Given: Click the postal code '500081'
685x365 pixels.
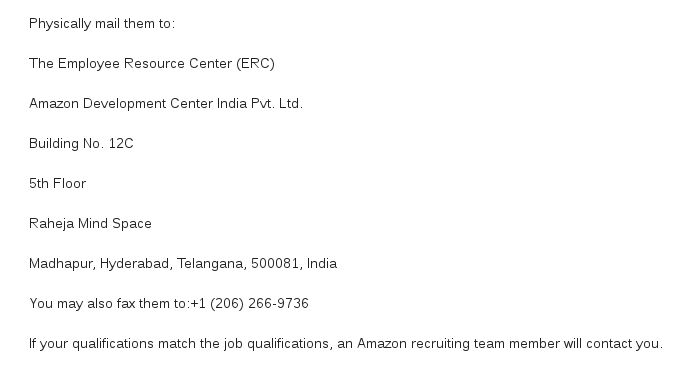Looking at the screenshot, I should (x=275, y=264).
